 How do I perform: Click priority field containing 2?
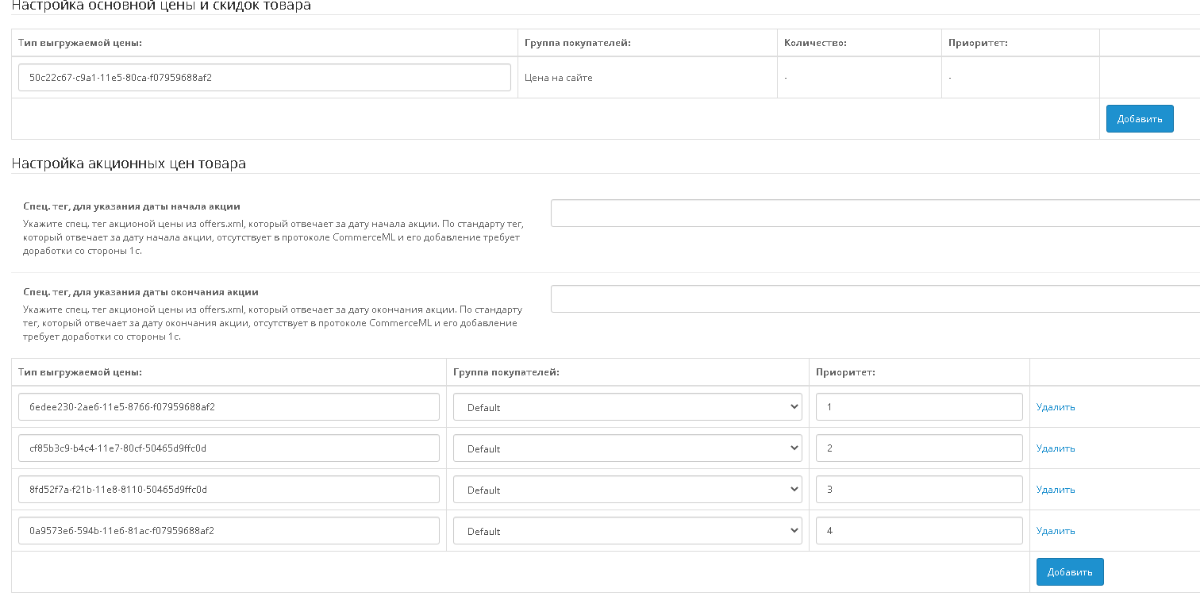coord(919,448)
